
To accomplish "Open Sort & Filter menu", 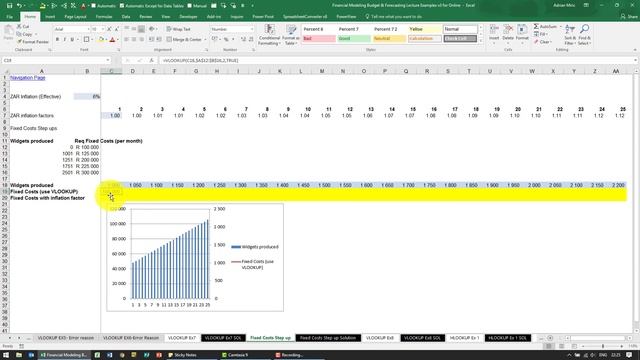I will tap(570, 35).
